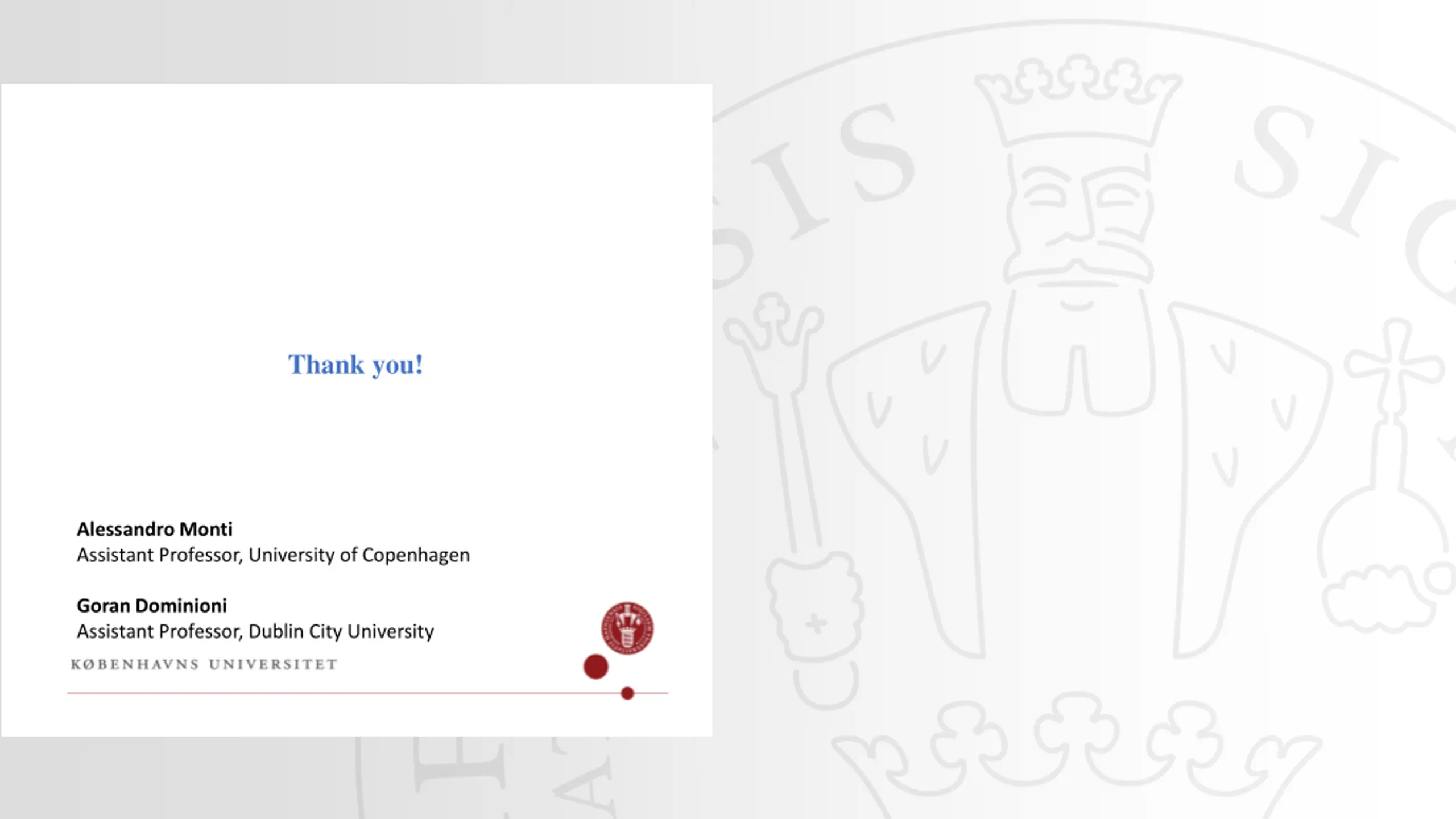Select the name Alessandro Monti
1456x819 pixels.
(155, 530)
